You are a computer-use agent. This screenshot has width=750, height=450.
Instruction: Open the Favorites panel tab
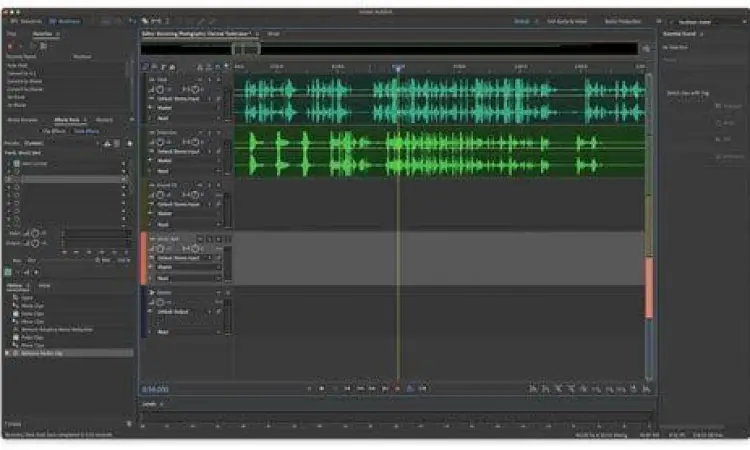43,34
